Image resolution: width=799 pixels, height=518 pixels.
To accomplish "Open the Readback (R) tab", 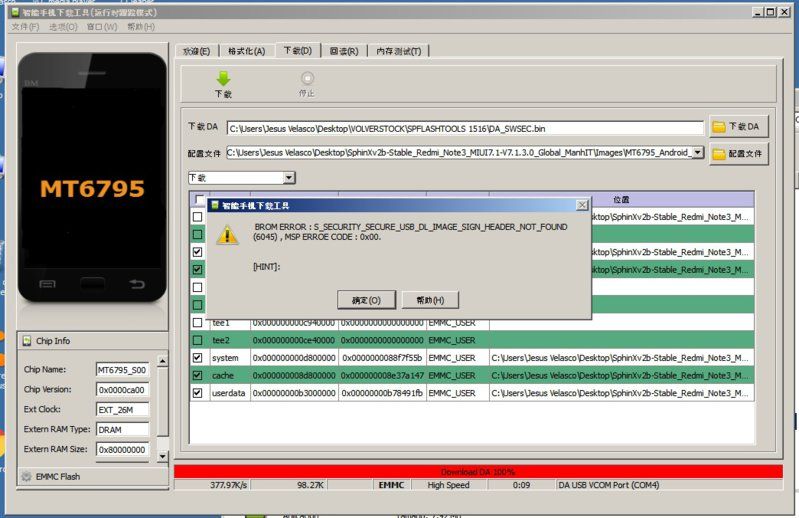I will click(x=344, y=51).
